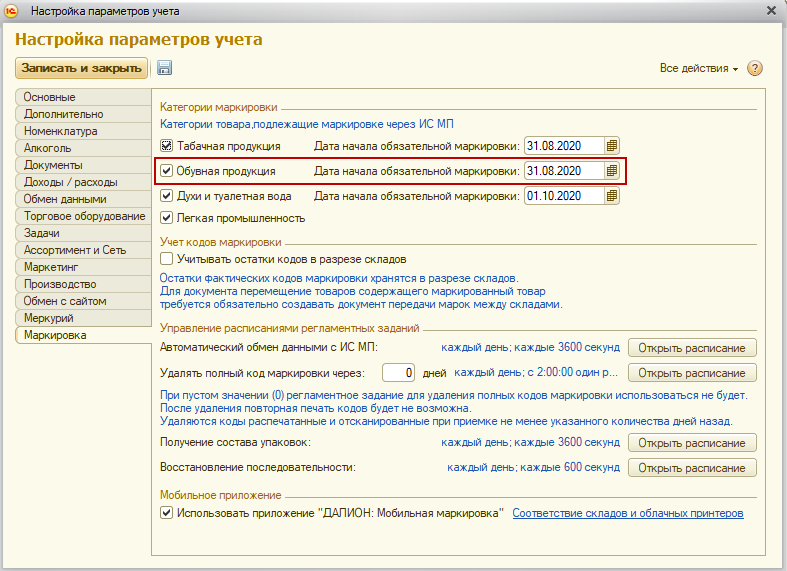The height and width of the screenshot is (571, 787).
Task: Follow the Соответствие складов и облачных принтеров link
Action: click(627, 513)
